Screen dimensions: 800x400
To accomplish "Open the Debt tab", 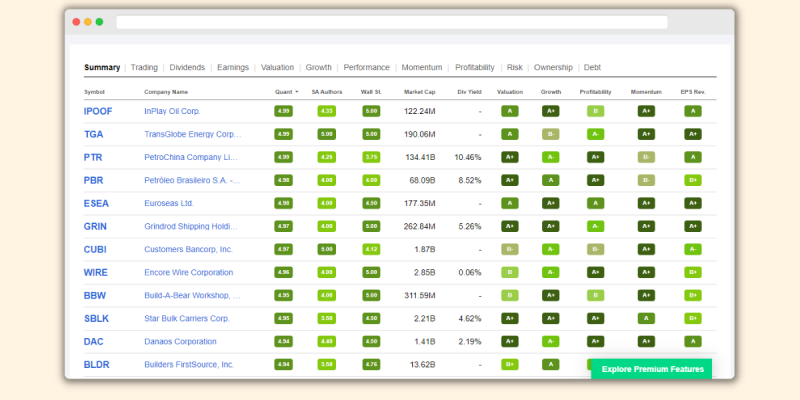I will coord(592,67).
